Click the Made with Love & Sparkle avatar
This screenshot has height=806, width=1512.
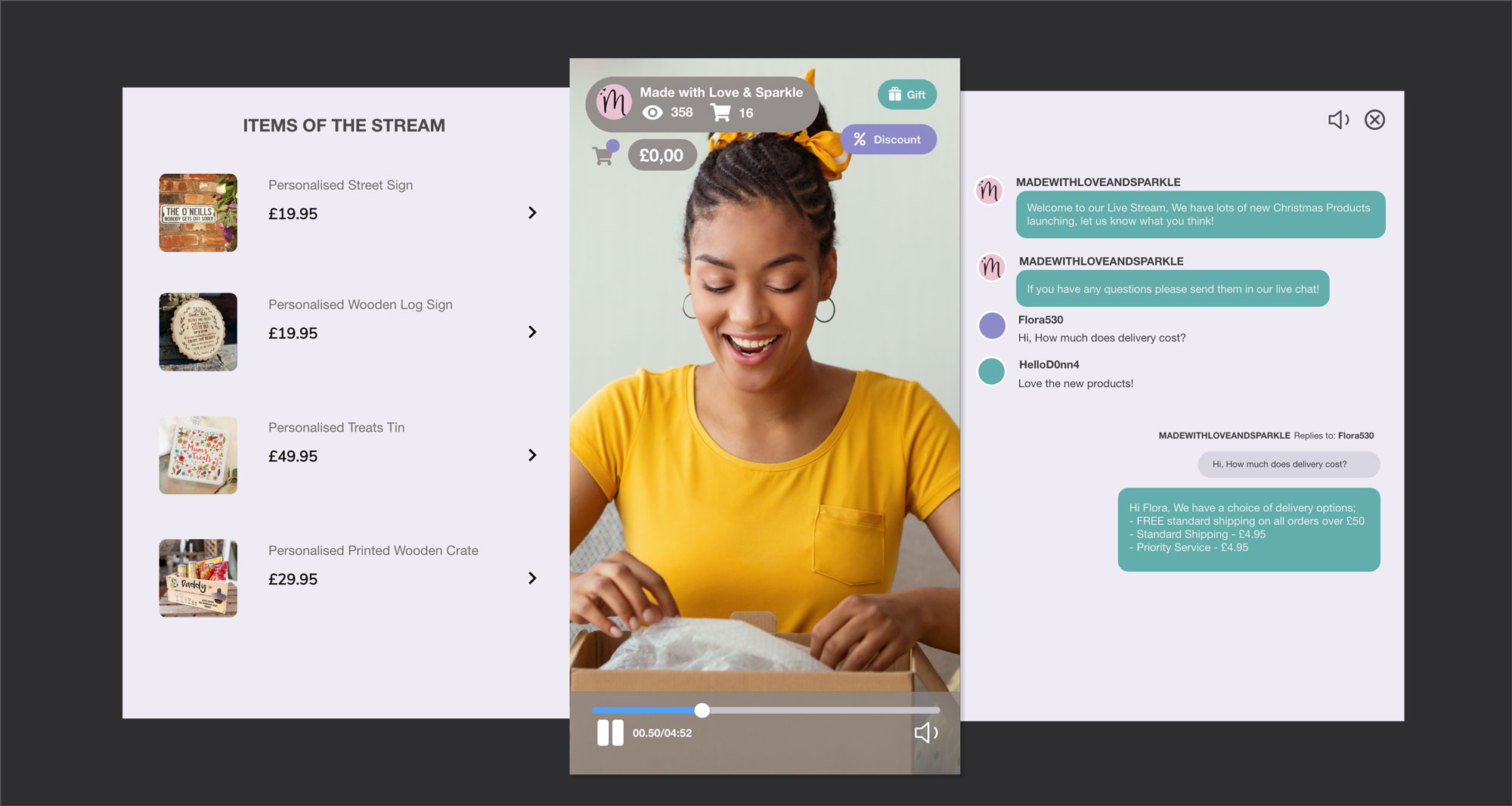614,103
